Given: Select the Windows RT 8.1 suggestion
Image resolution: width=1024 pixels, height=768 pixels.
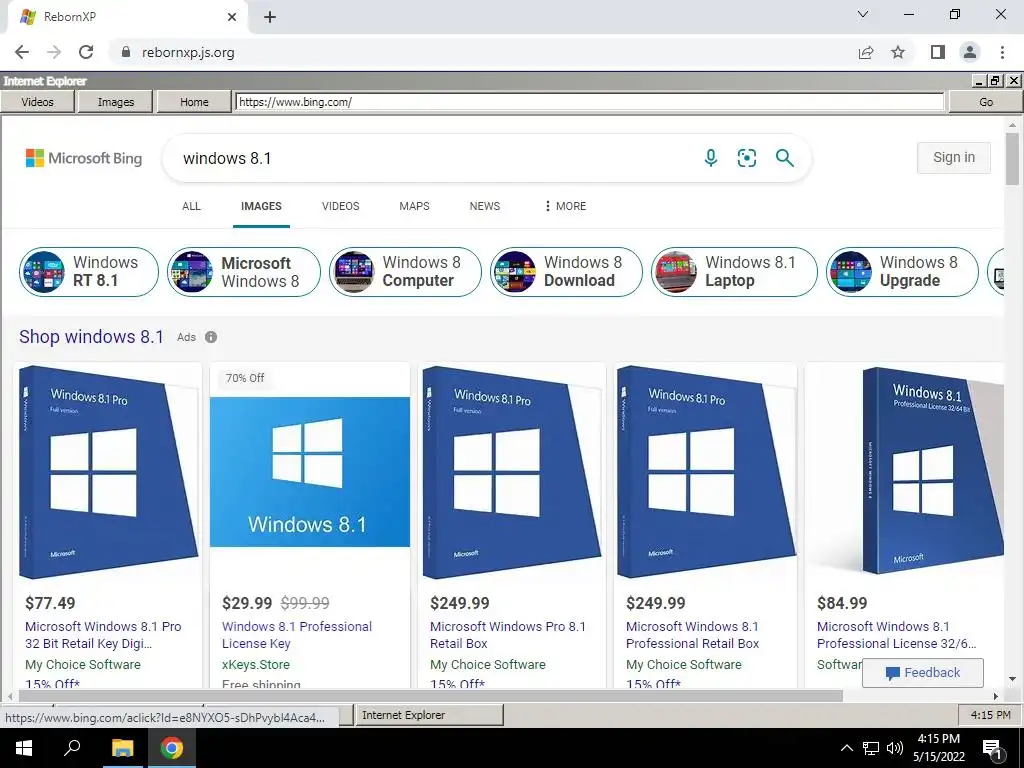Looking at the screenshot, I should click(89, 272).
